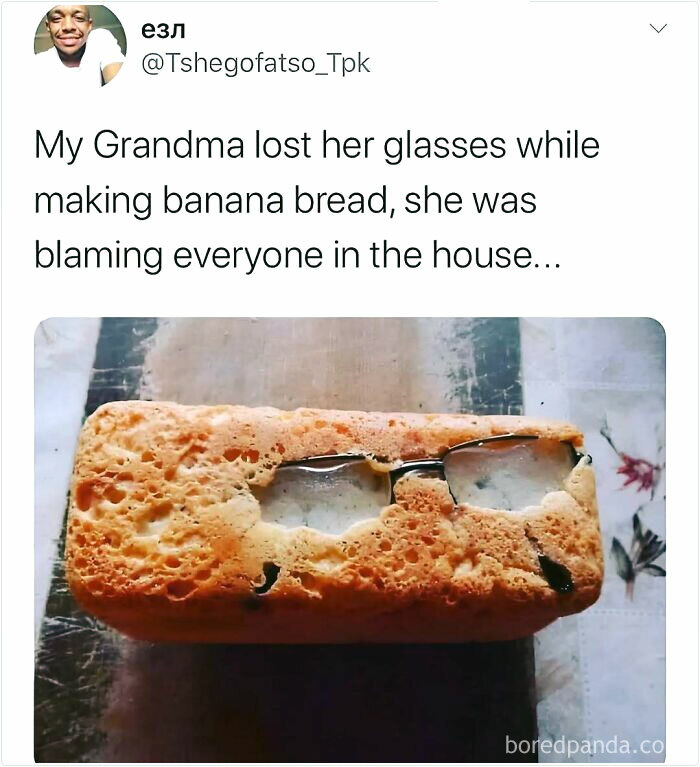
Task: Open the @Tshegofatso_Tpk handle link
Action: click(255, 64)
